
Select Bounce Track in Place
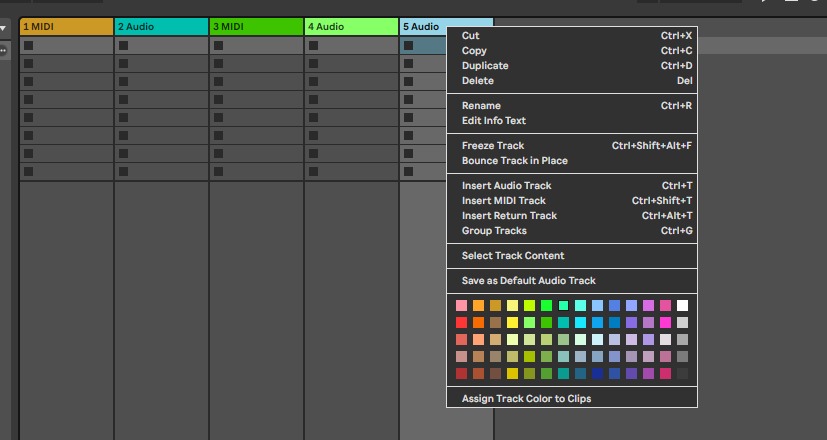point(572,161)
